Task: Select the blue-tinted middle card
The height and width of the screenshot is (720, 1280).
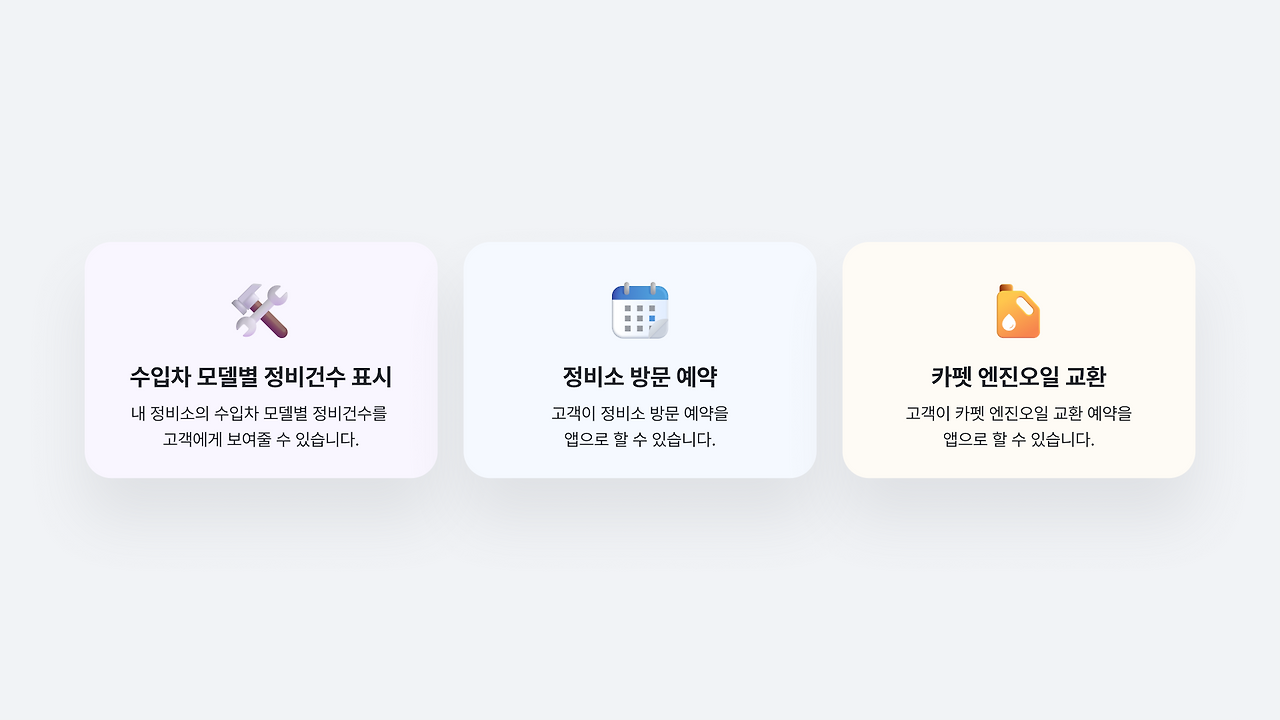Action: pyautogui.click(x=640, y=360)
